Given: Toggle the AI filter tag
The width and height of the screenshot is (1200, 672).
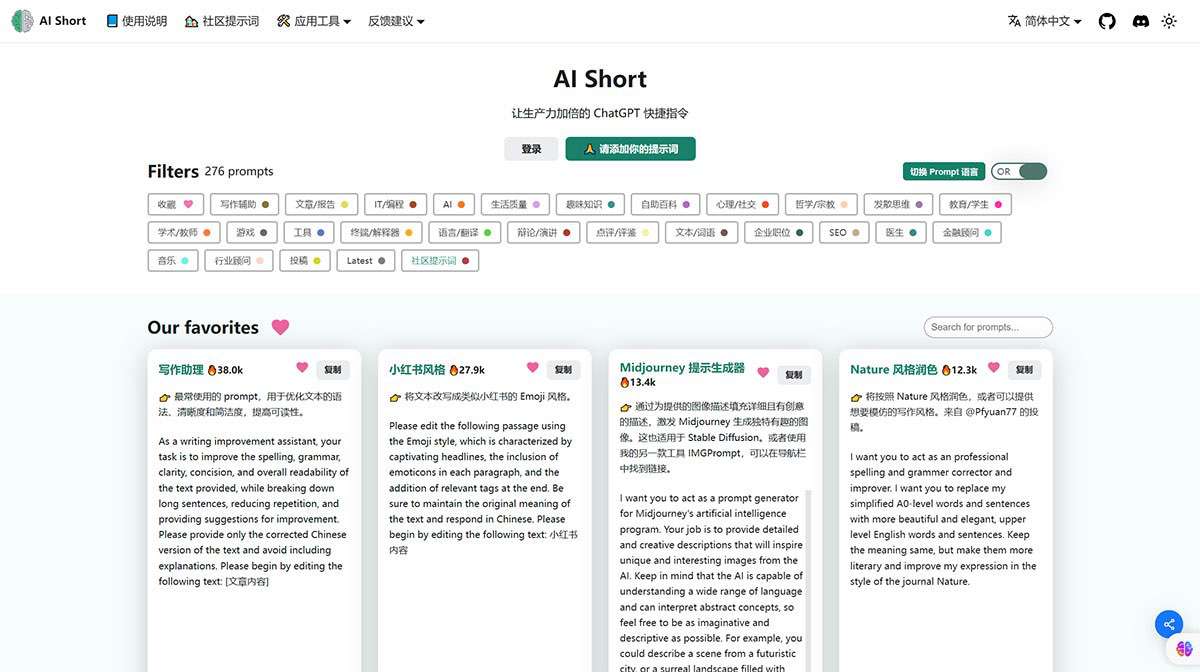Looking at the screenshot, I should [x=454, y=204].
